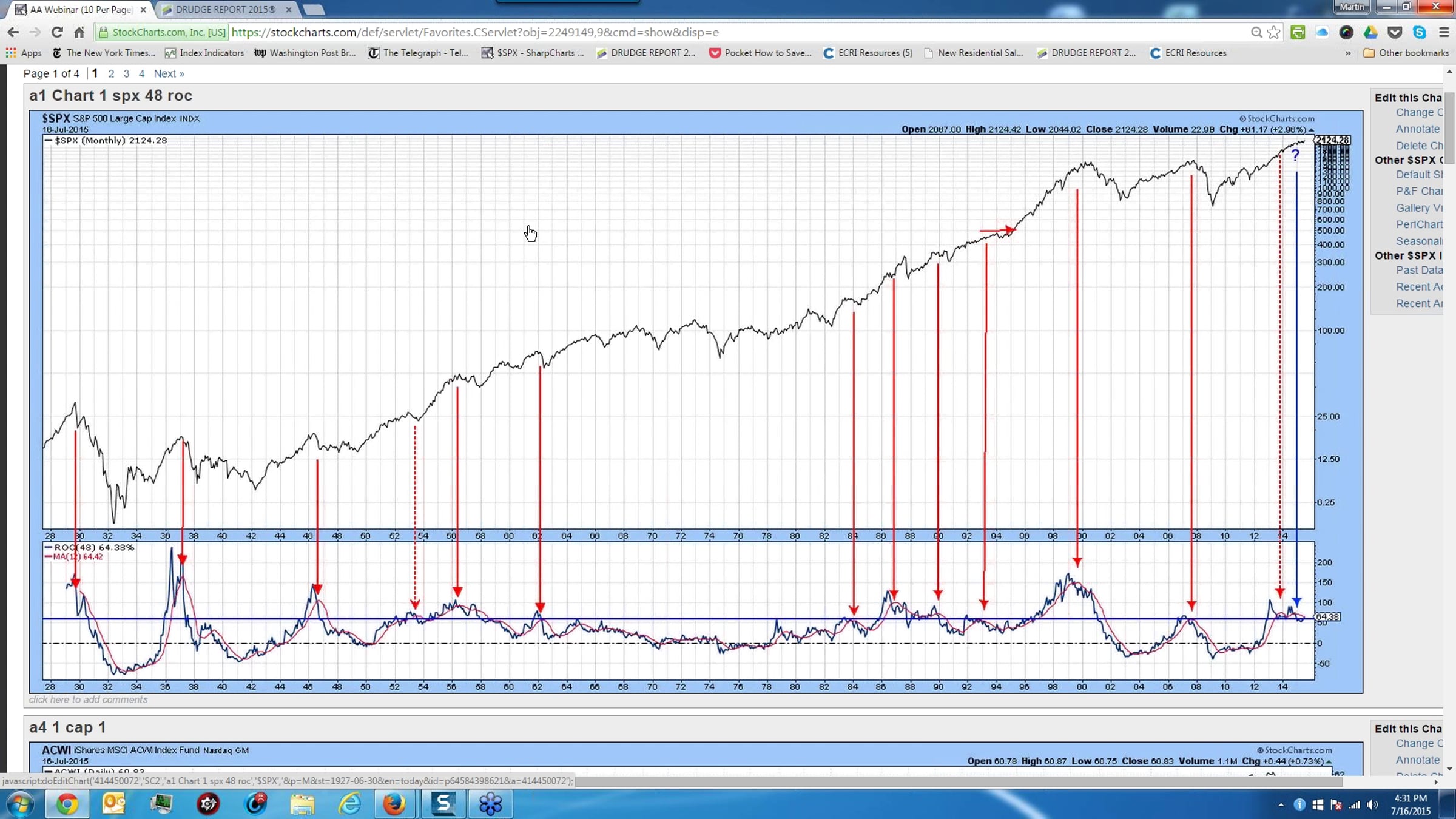This screenshot has width=1456, height=819.
Task: Close the AA Webinar tab
Action: pyautogui.click(x=143, y=10)
